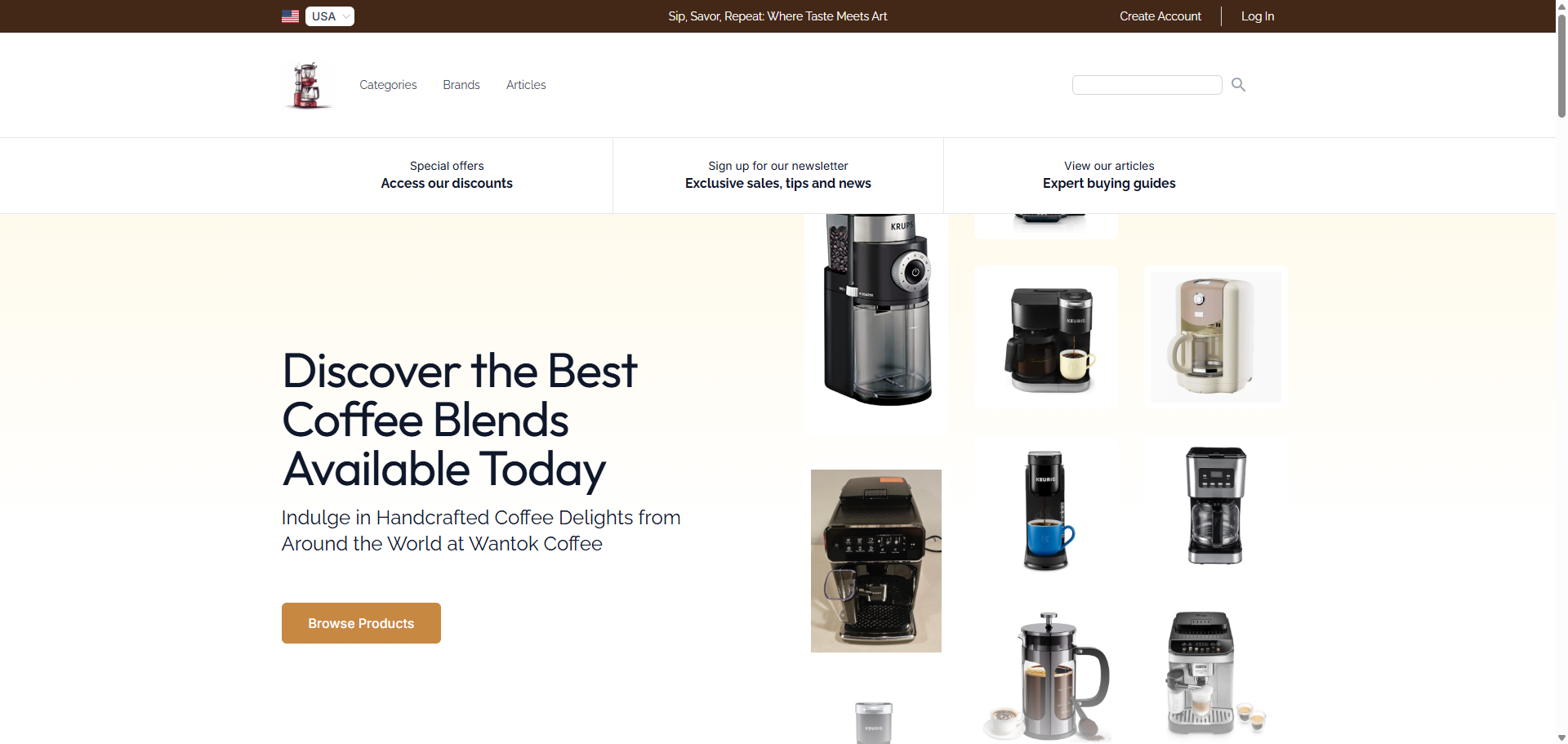This screenshot has height=744, width=1568.
Task: Open the USA country dropdown
Action: click(330, 16)
